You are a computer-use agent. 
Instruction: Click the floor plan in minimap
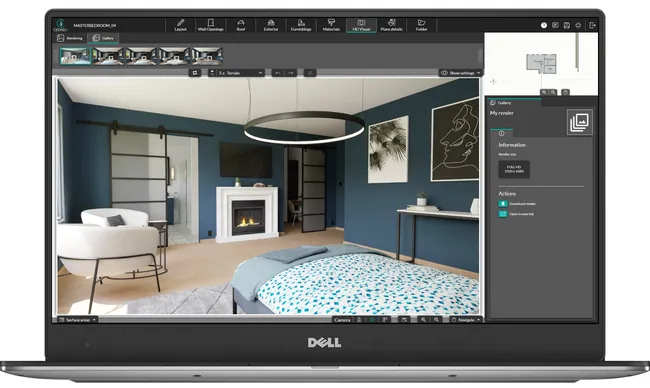[x=541, y=64]
